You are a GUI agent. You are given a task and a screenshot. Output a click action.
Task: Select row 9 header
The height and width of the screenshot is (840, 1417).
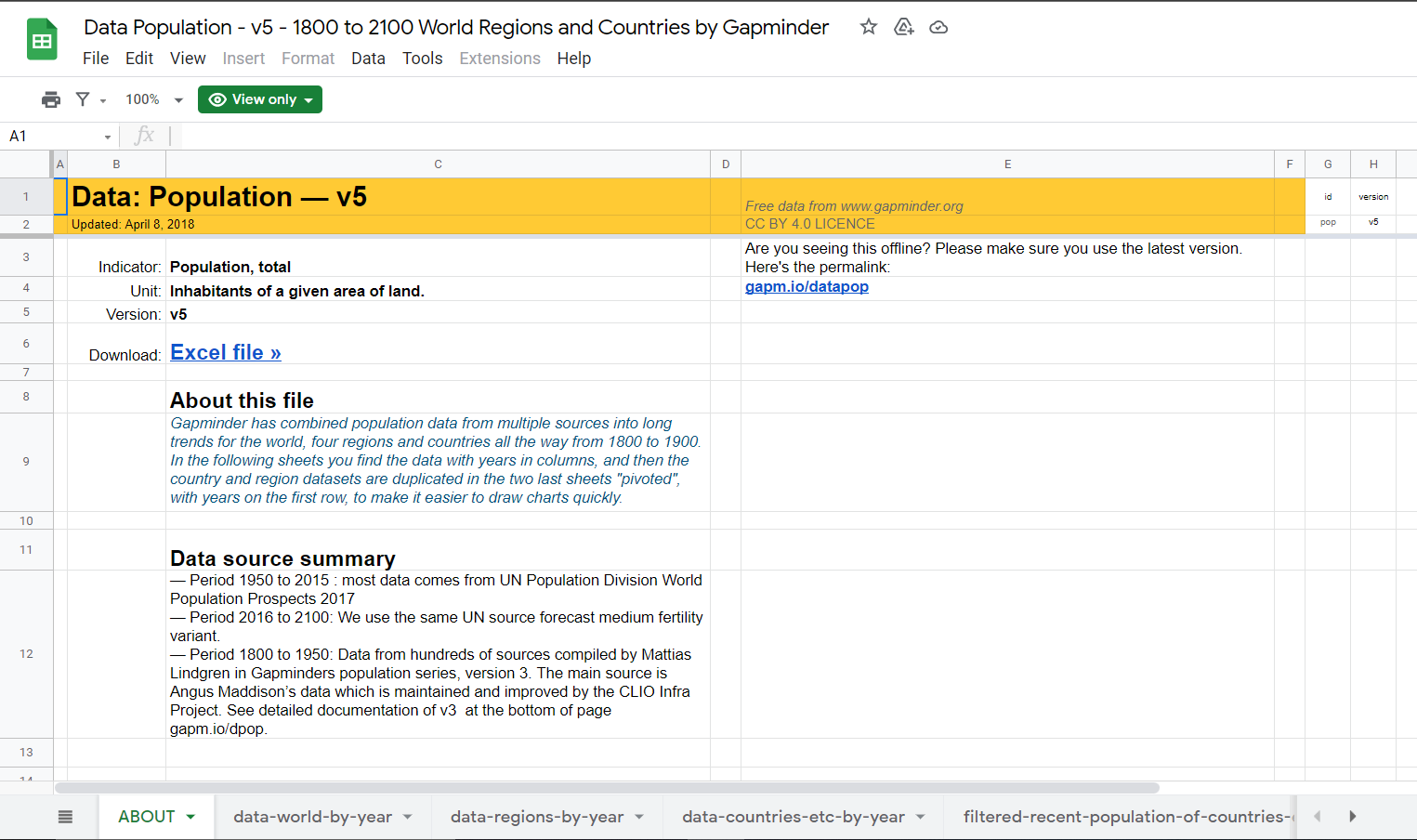tap(26, 462)
